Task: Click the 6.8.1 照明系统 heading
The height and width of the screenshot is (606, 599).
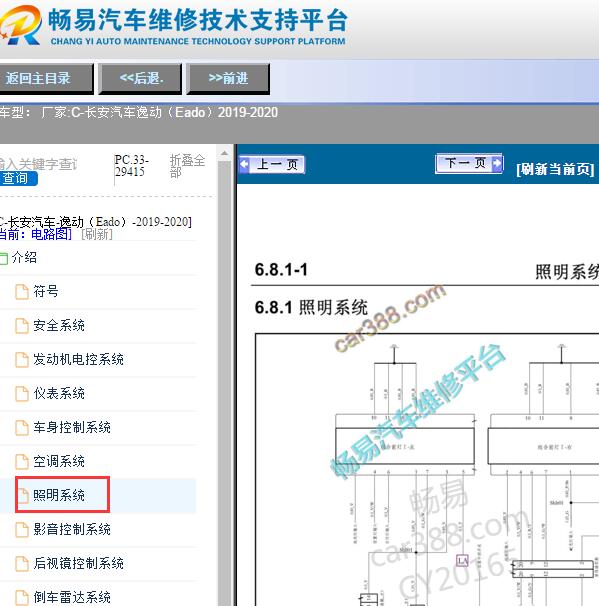Action: click(311, 308)
